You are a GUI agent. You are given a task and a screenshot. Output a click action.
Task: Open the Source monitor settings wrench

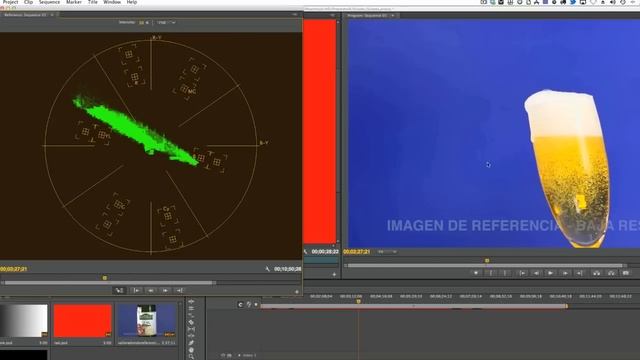coord(305,252)
